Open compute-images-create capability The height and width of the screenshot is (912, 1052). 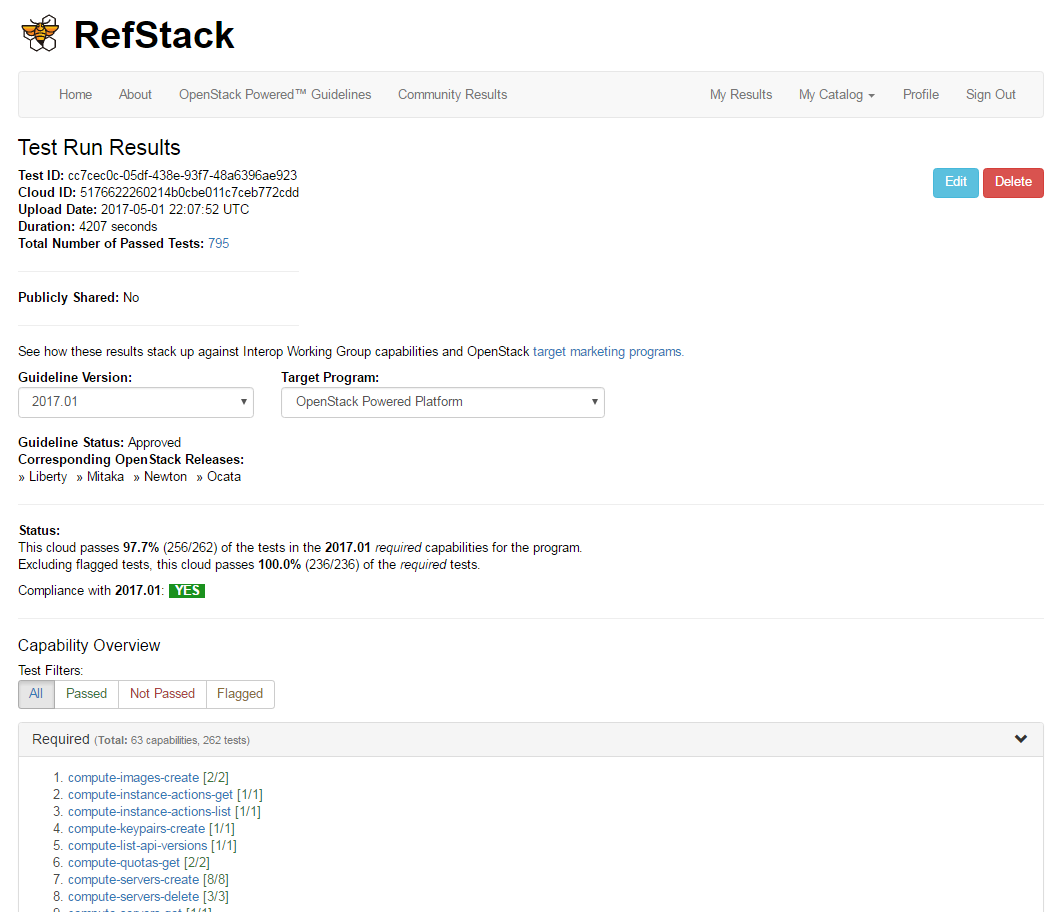point(134,778)
